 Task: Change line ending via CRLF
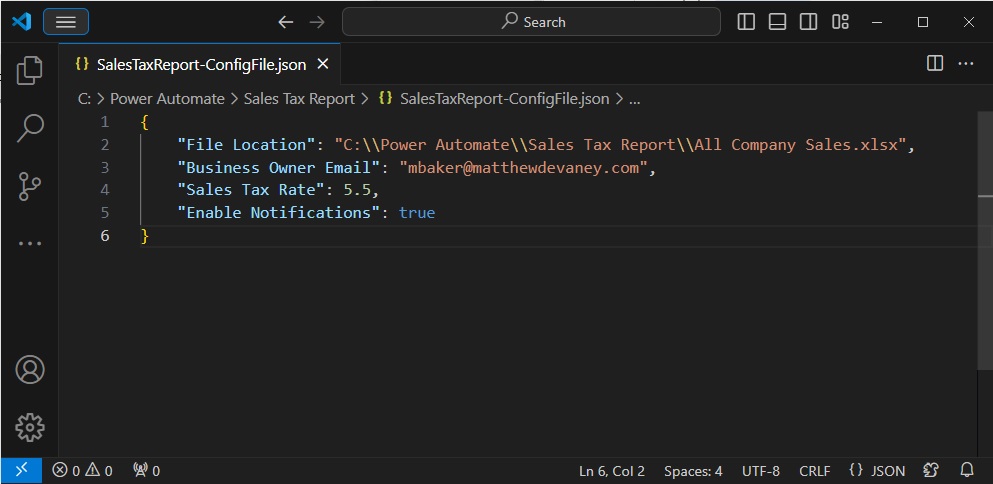tap(814, 471)
